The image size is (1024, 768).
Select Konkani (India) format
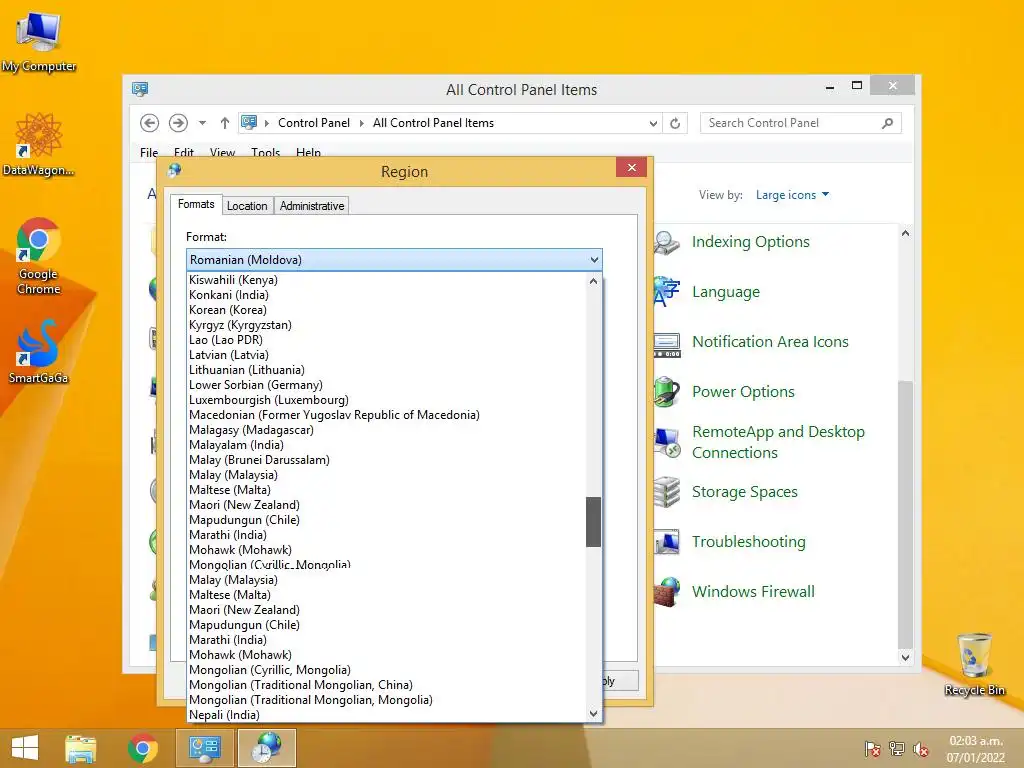point(386,295)
